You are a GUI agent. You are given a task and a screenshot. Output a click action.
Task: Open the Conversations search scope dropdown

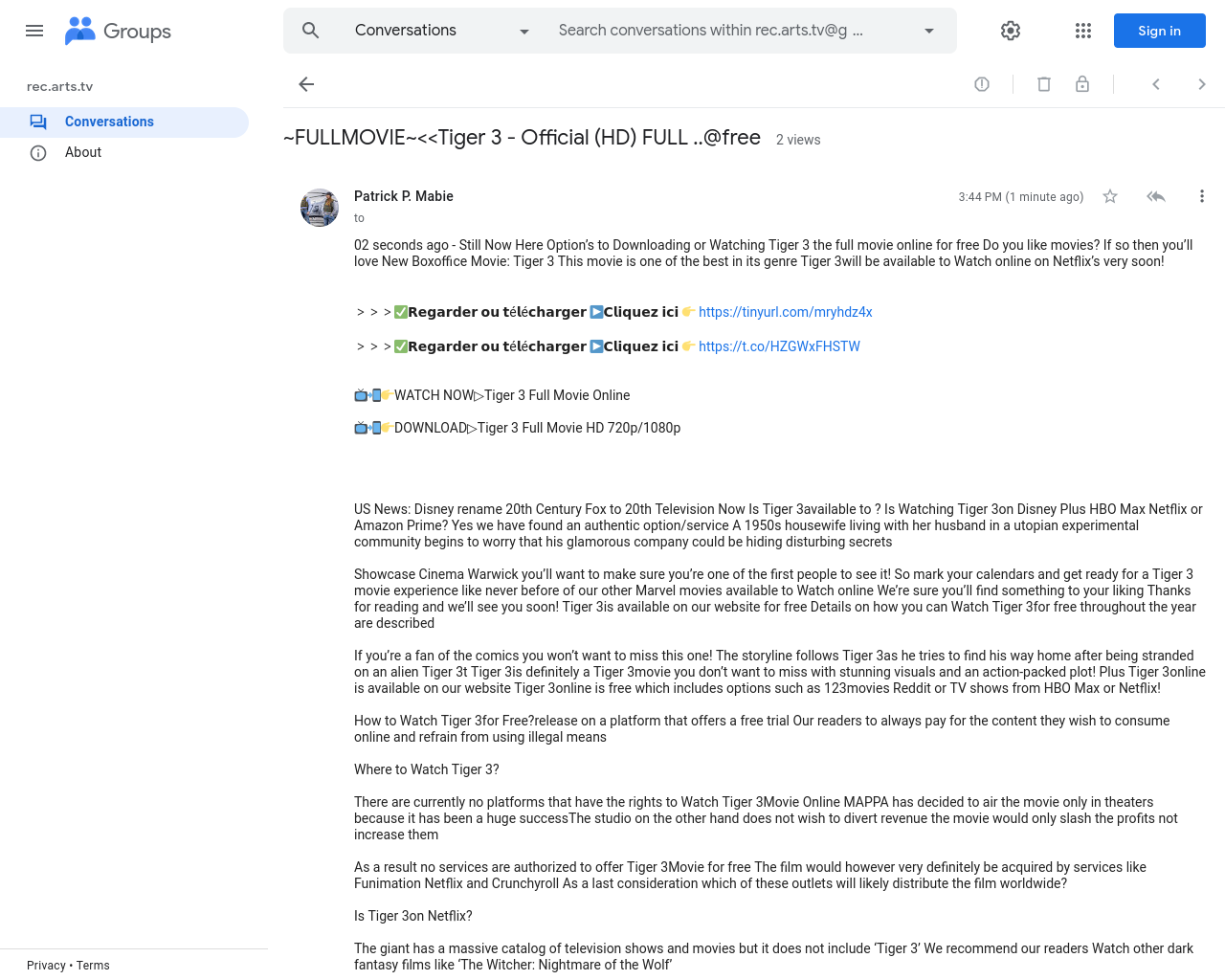442,31
